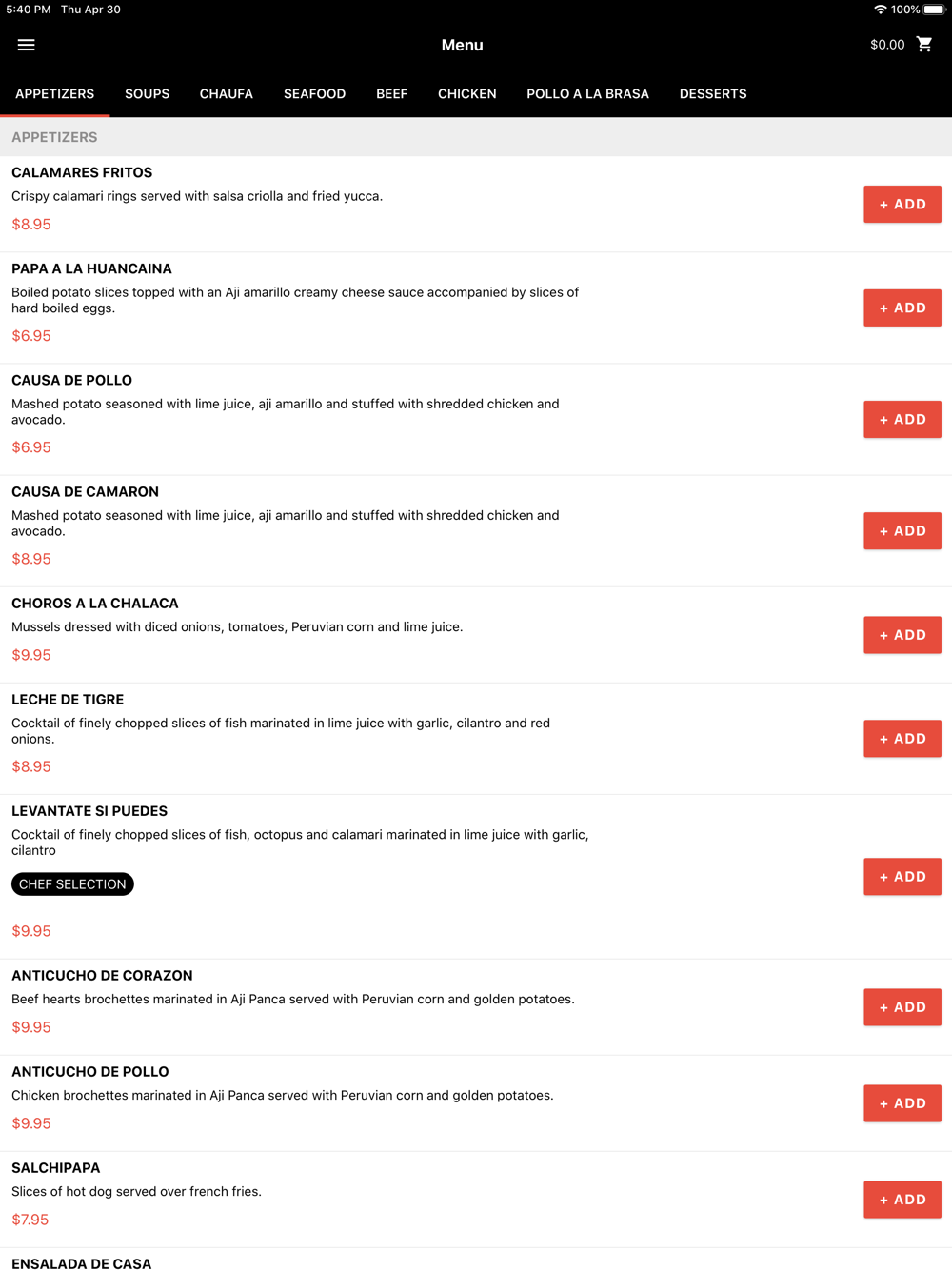Switch to the Chaufa tab
The image size is (952, 1270).
pos(226,94)
